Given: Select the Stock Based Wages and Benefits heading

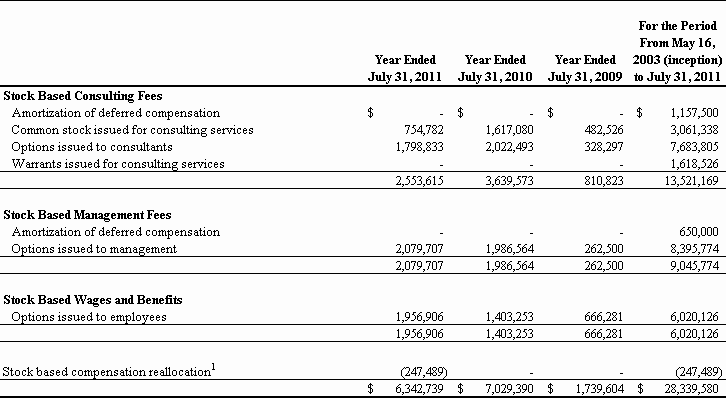Looking at the screenshot, I should click(x=93, y=299).
